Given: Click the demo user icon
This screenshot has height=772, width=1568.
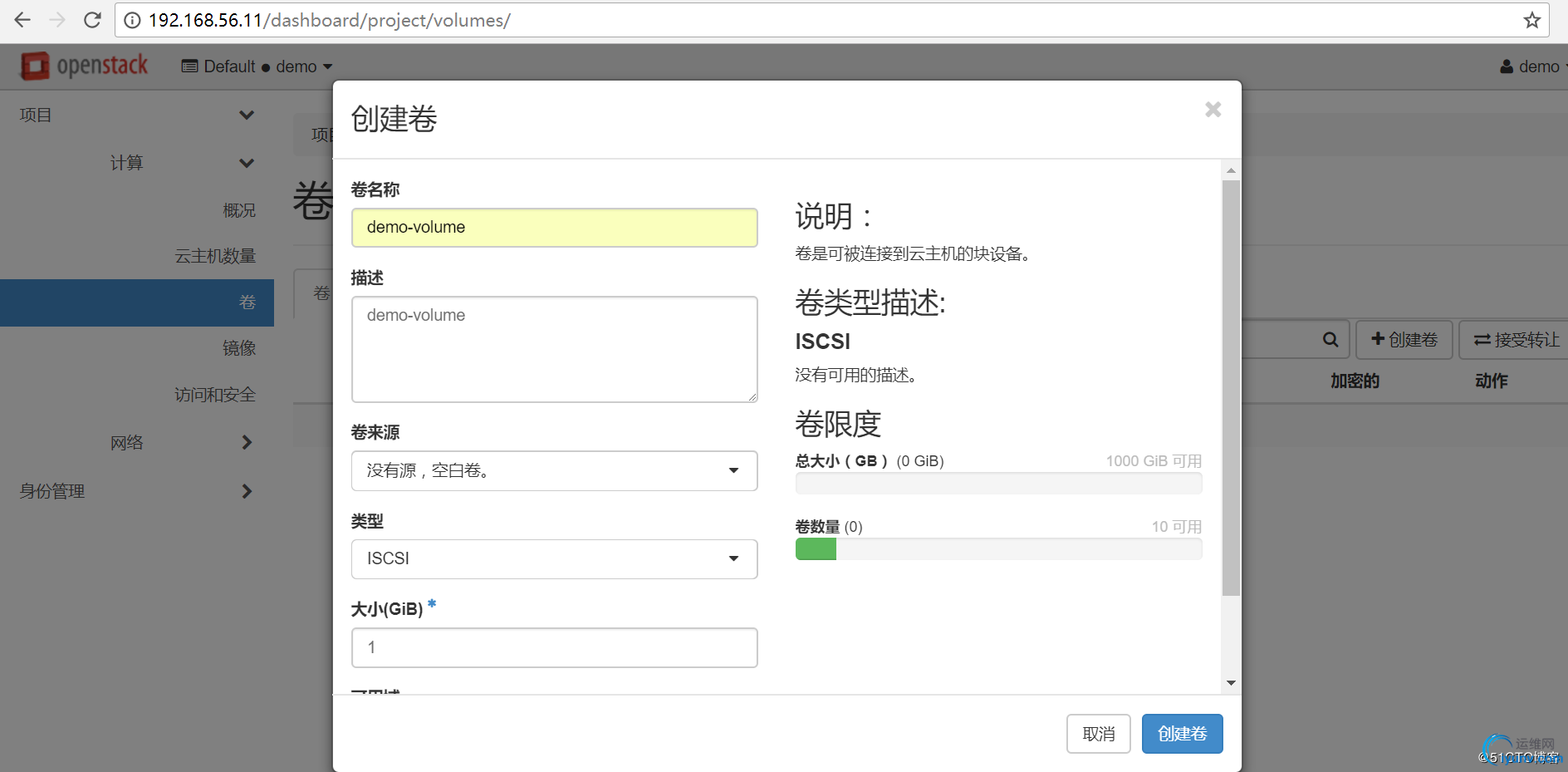Looking at the screenshot, I should click(1507, 66).
